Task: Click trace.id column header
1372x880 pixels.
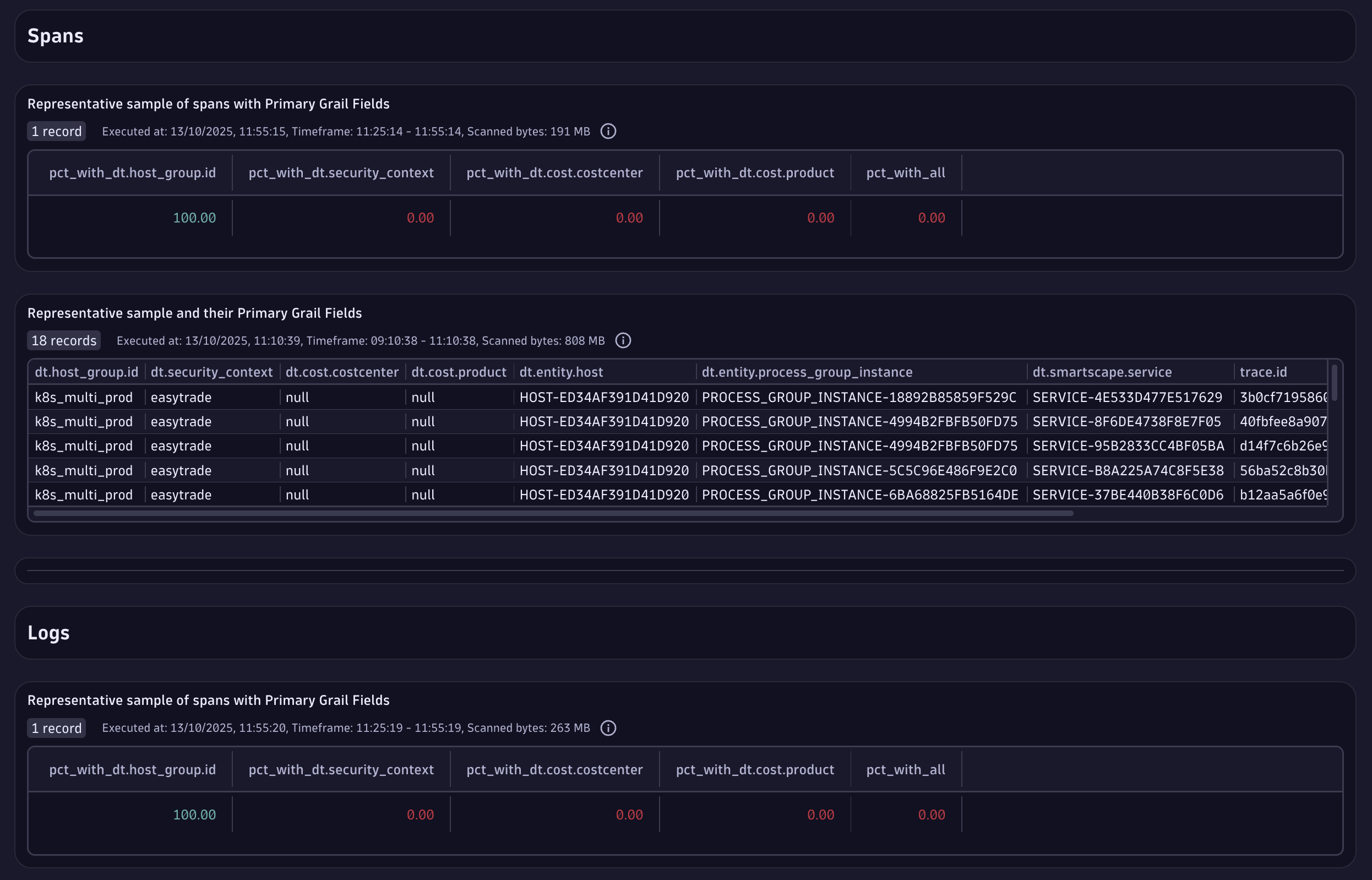Action: coord(1263,372)
